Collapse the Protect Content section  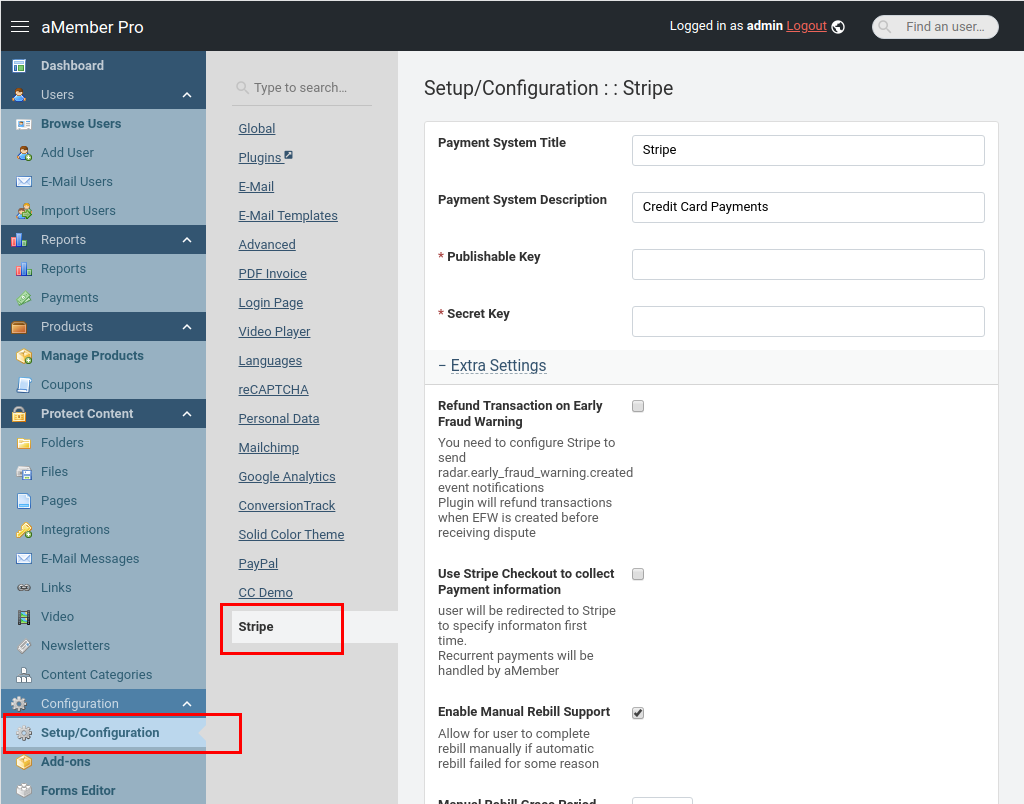tap(187, 414)
